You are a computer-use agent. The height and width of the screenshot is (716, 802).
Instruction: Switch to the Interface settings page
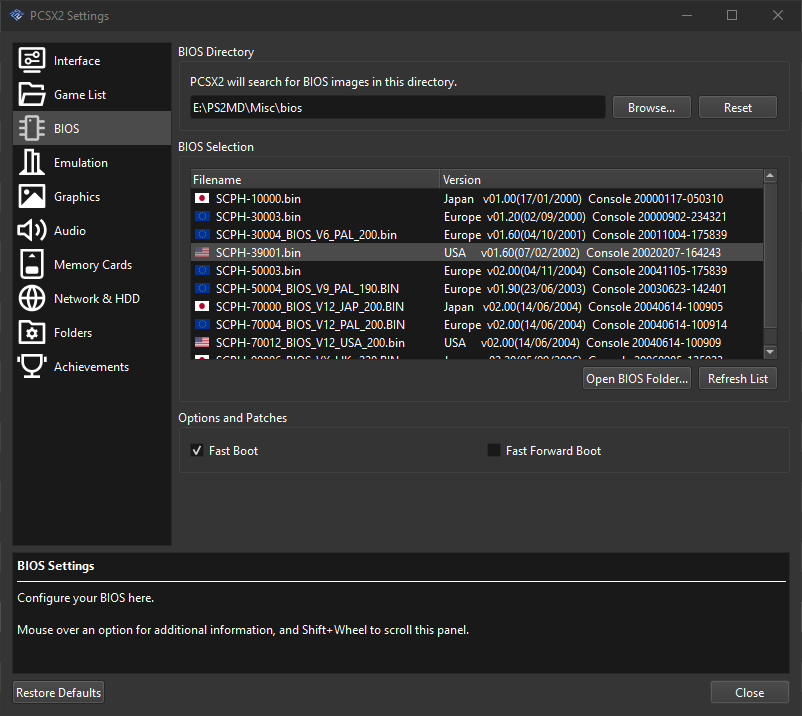92,60
